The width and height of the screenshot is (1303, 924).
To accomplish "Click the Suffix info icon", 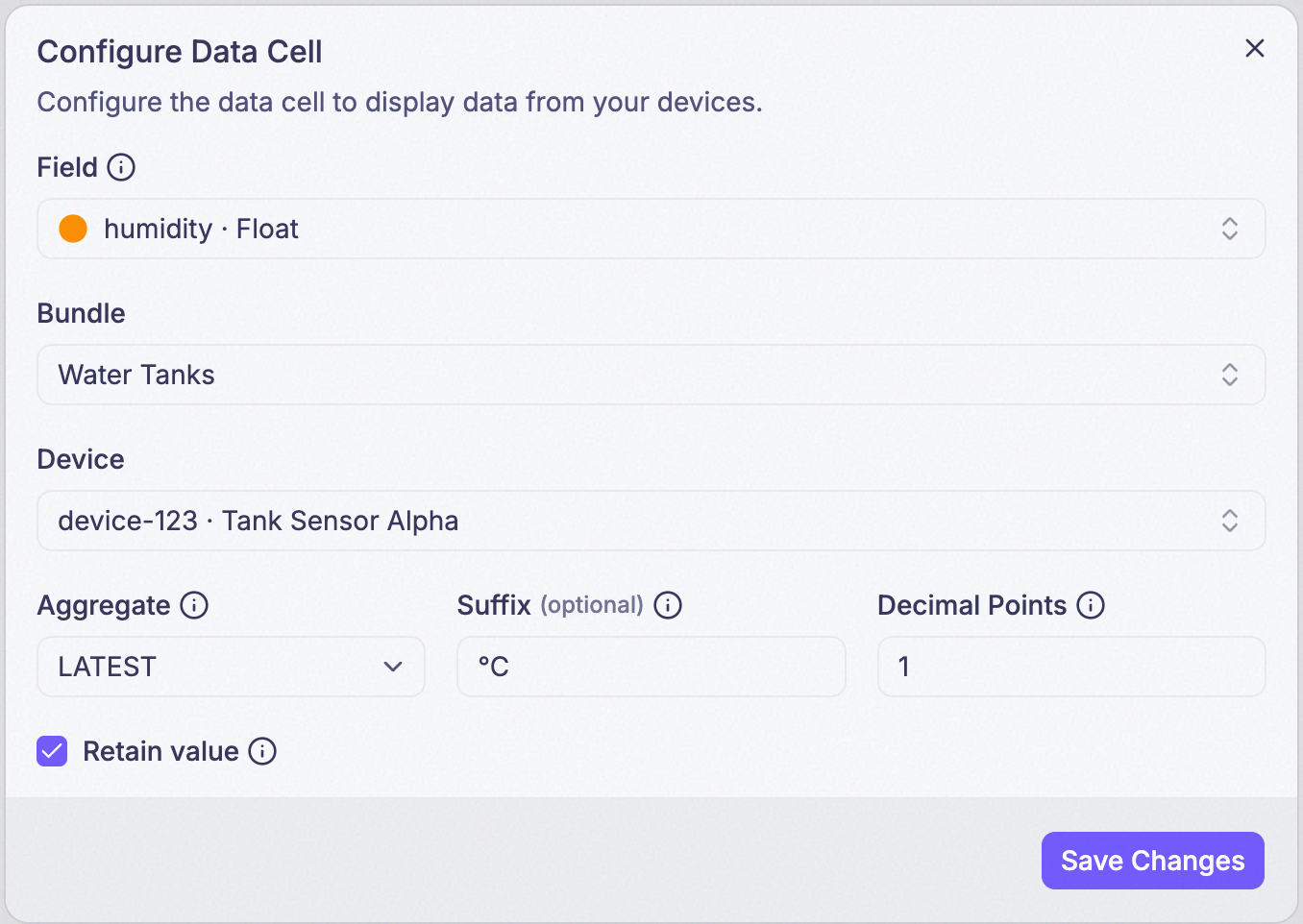I will 668,605.
